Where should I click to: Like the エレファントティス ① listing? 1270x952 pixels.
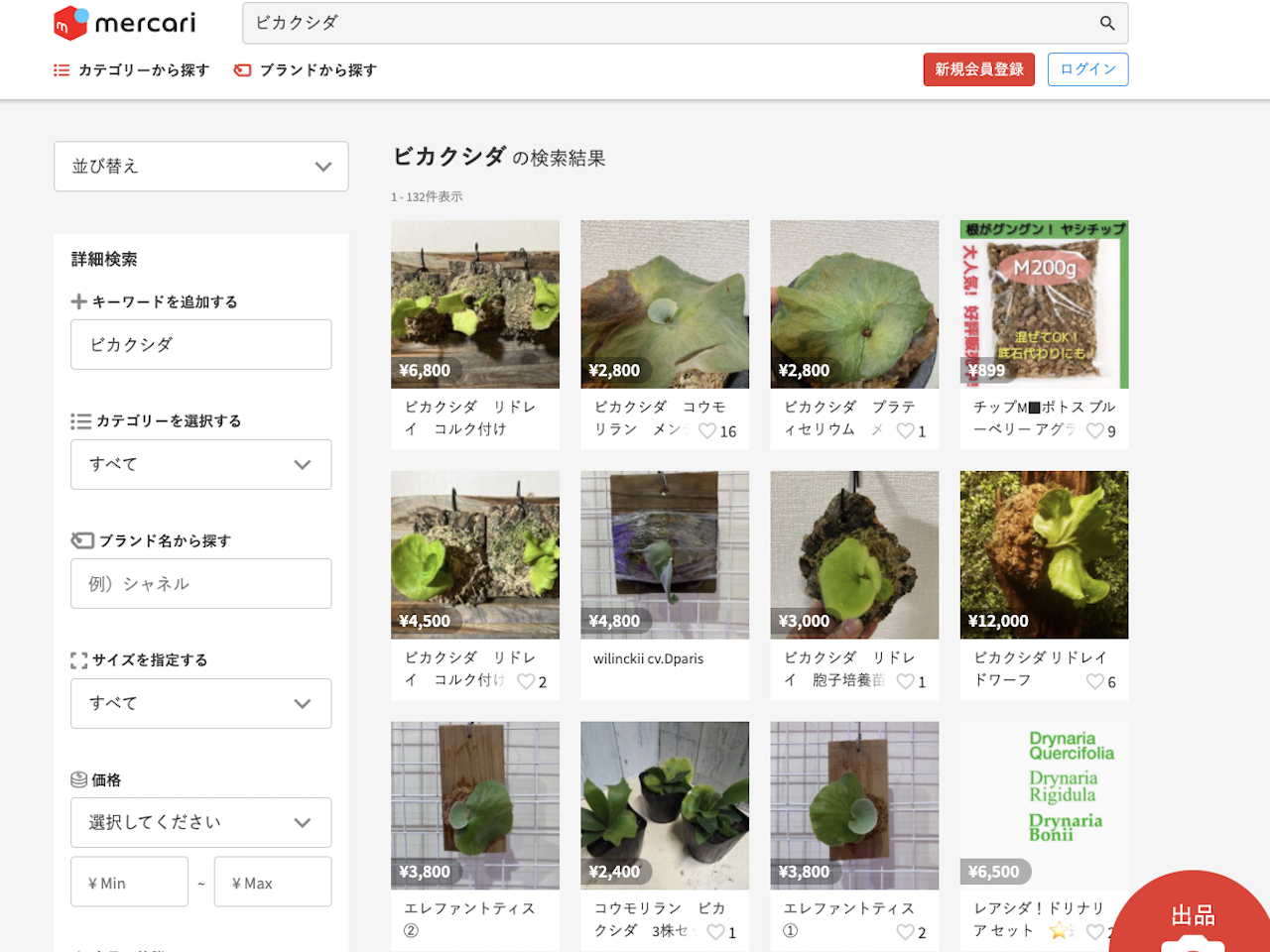[905, 933]
